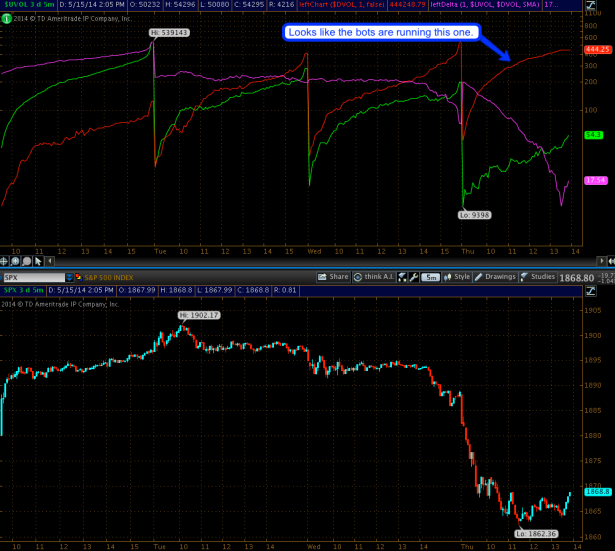
Task: Select the zoom magnifier tool
Action: click(x=15, y=261)
